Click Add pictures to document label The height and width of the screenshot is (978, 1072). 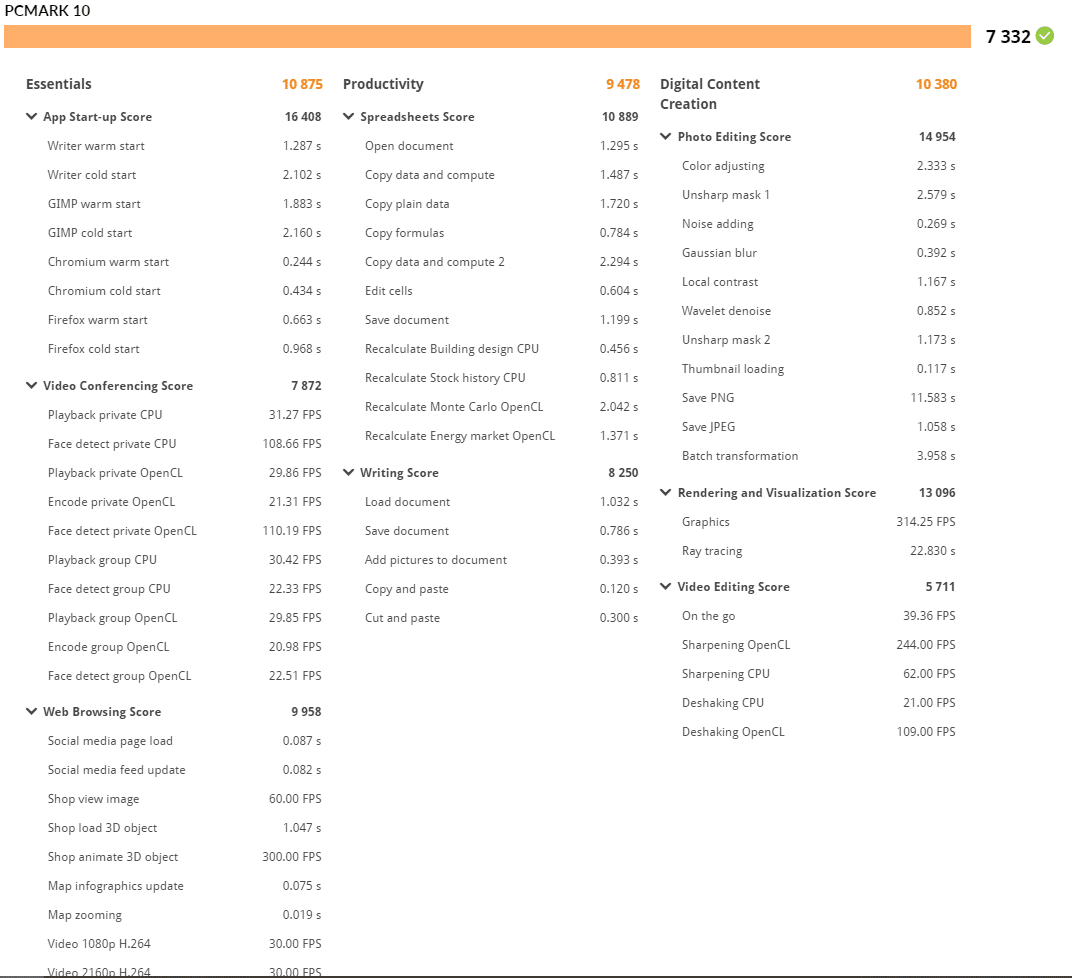tap(436, 560)
